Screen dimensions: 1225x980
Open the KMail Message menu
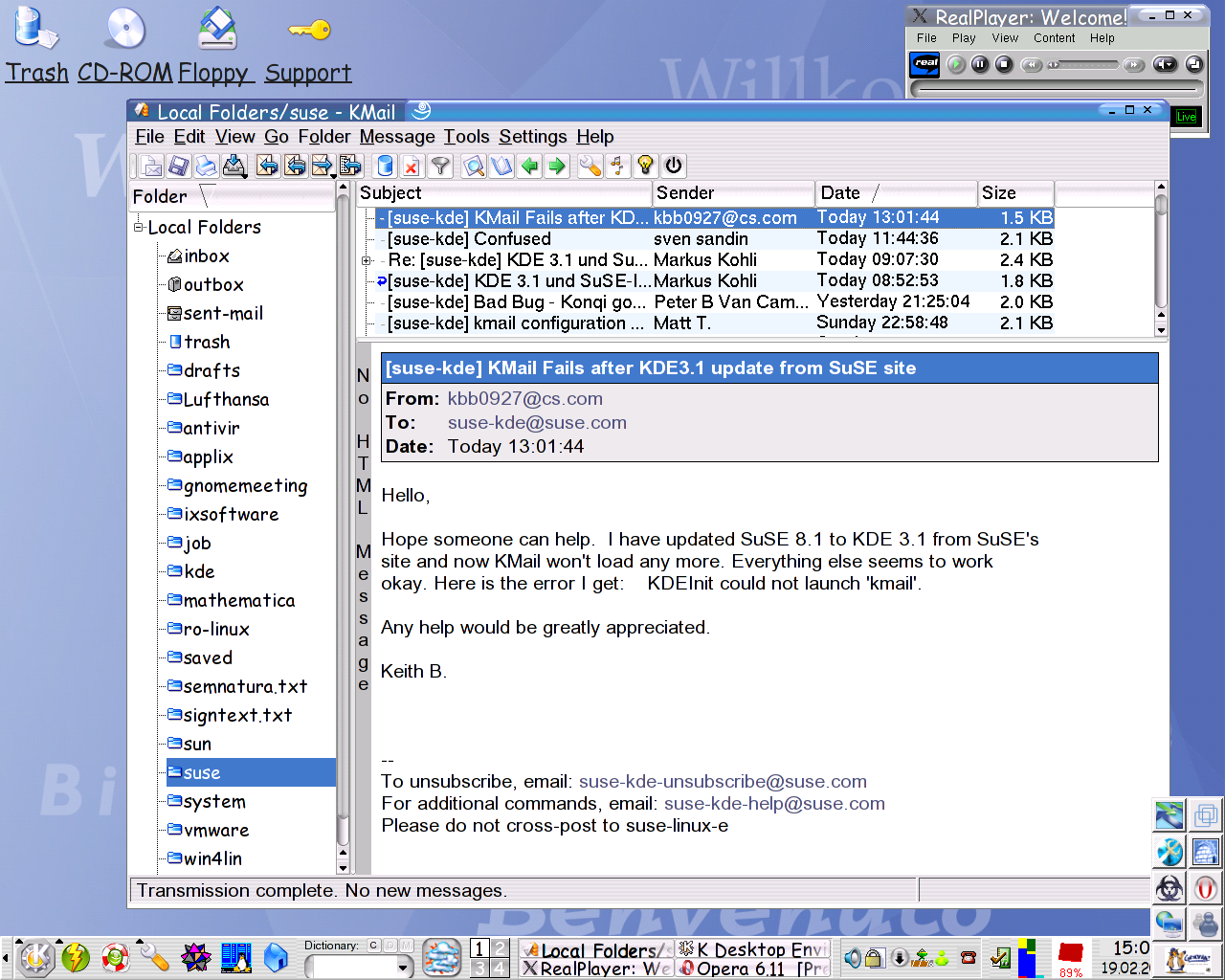click(x=397, y=137)
